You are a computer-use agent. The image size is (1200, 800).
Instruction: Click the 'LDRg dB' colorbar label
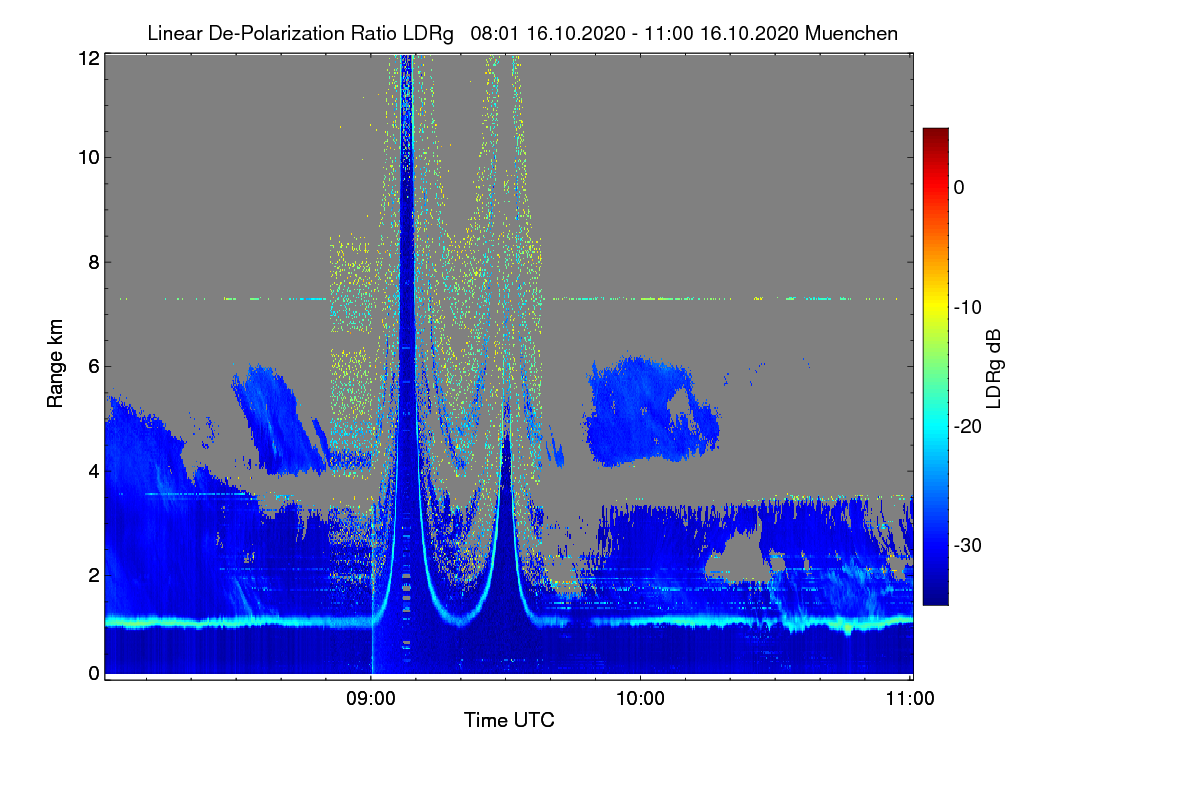click(993, 369)
